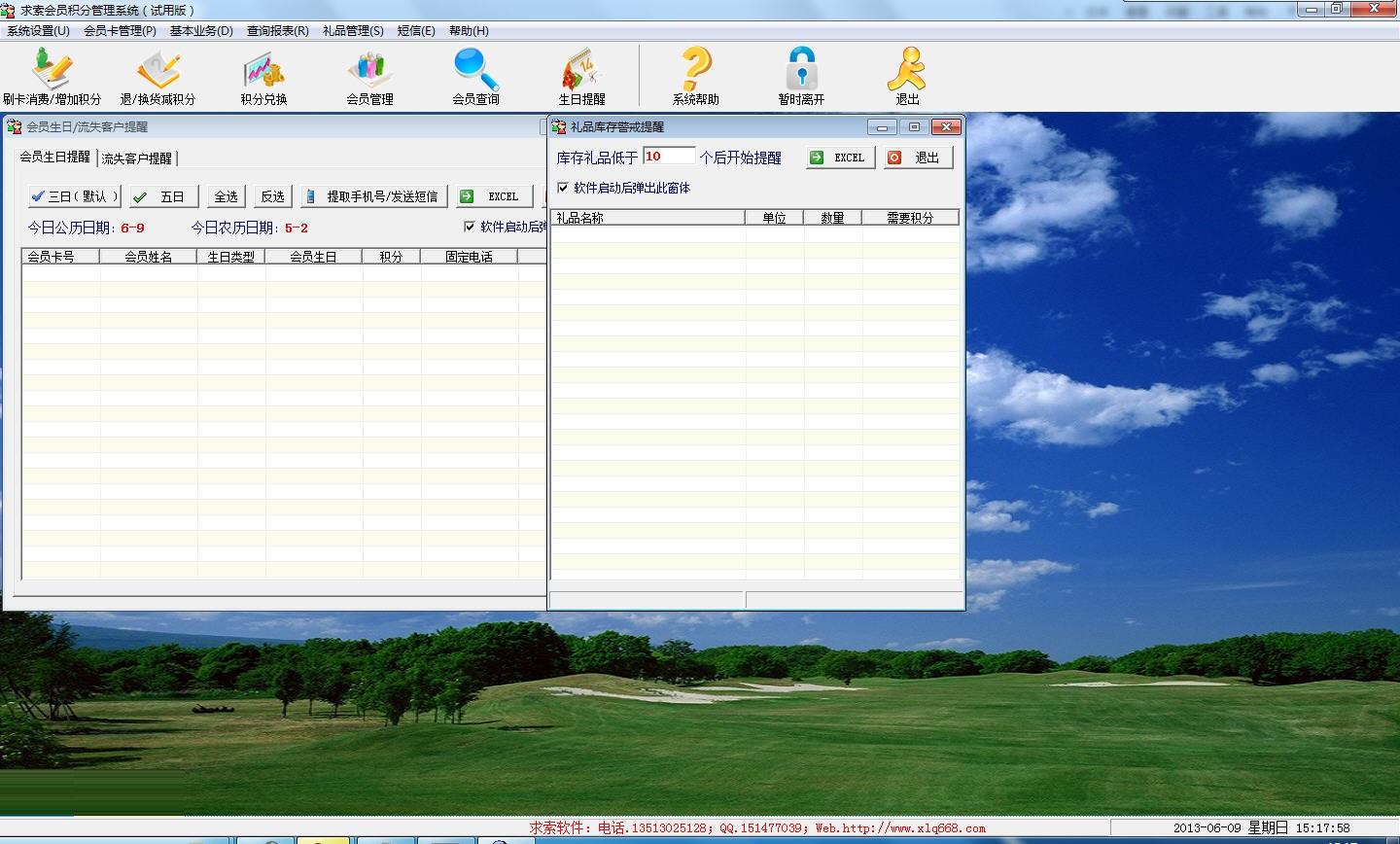Open the 礼品管理(S) menu

[353, 31]
